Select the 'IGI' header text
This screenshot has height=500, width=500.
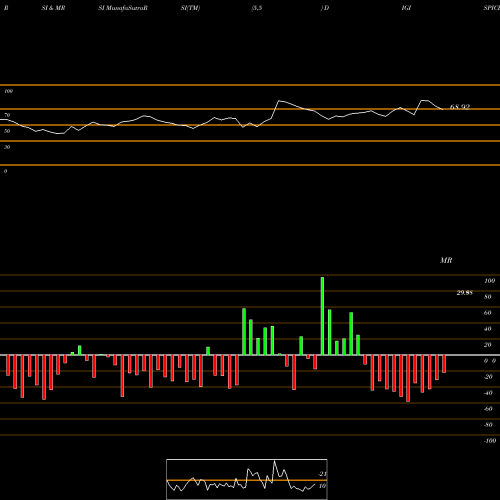coord(406,8)
